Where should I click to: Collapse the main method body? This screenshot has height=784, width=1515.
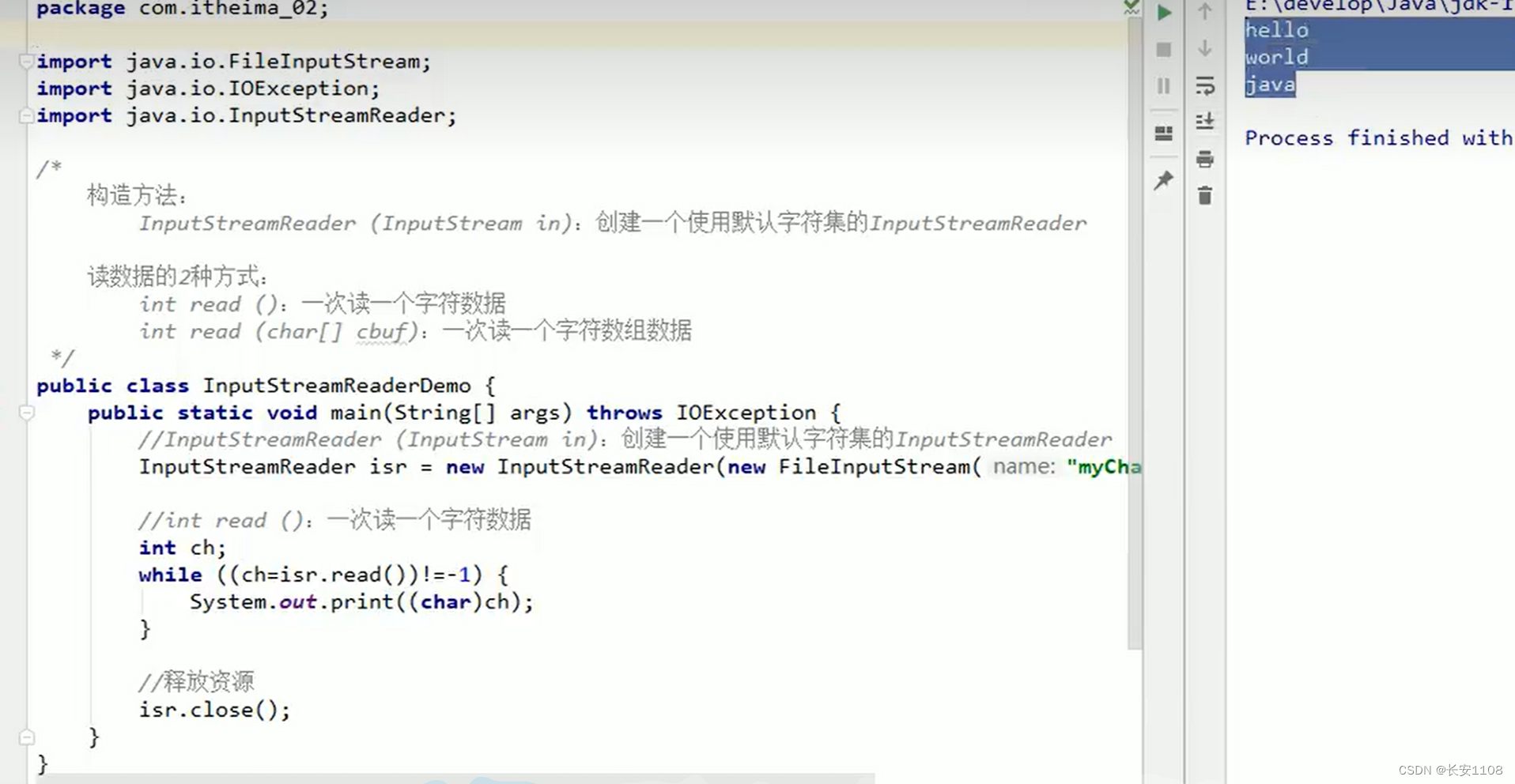[x=26, y=413]
